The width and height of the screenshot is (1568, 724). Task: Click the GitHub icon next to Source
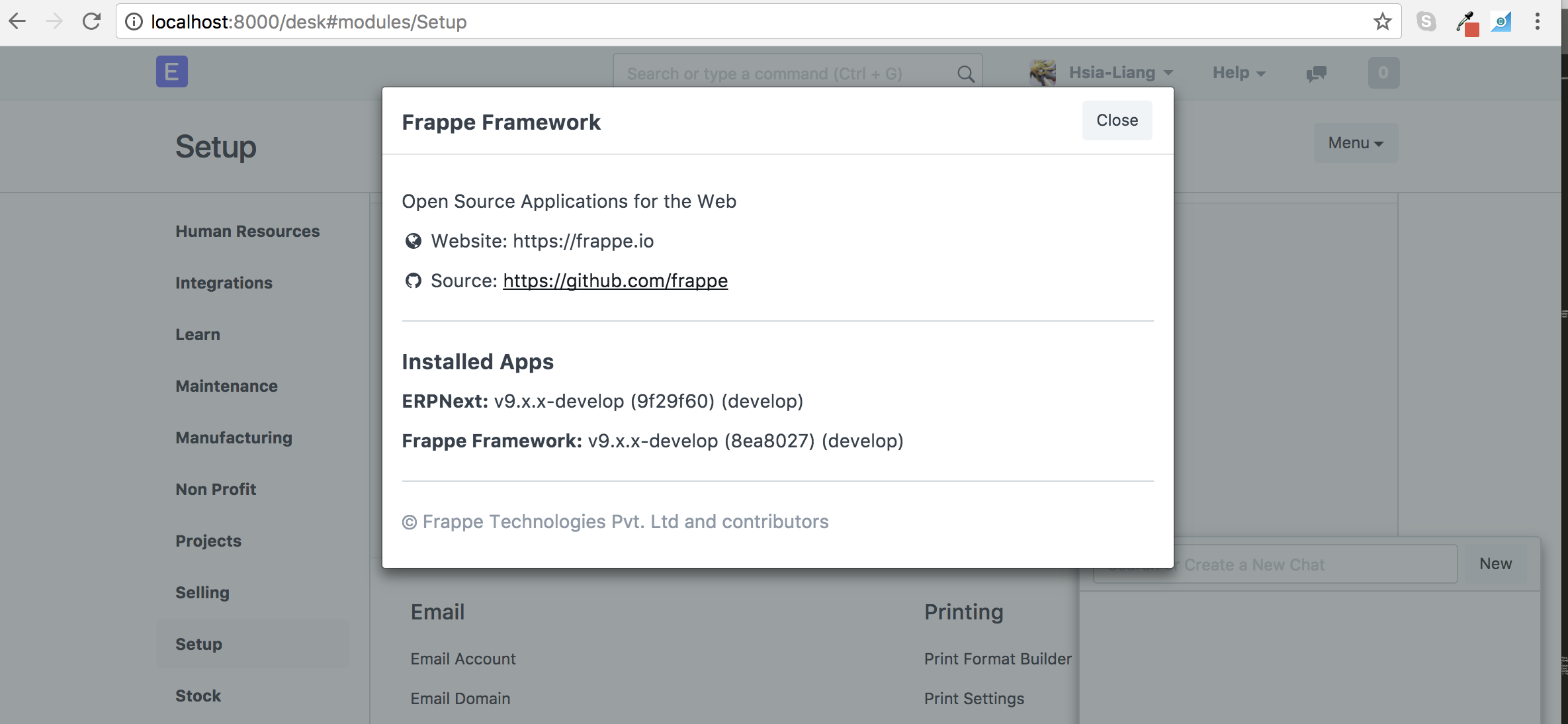(413, 281)
